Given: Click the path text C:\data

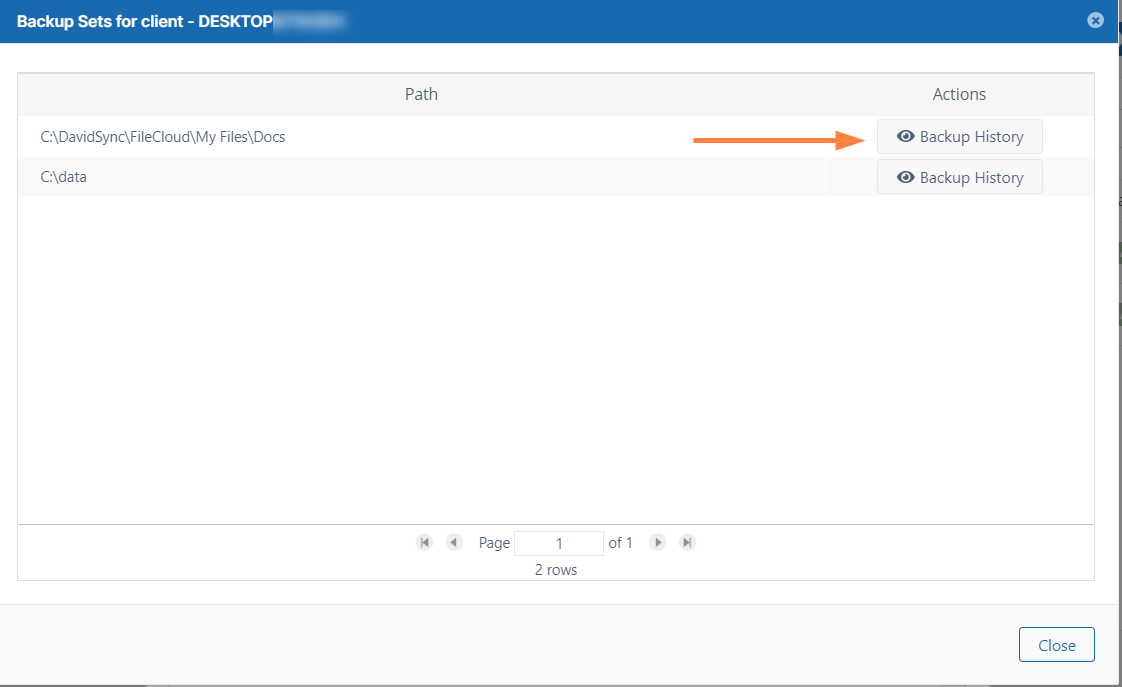Looking at the screenshot, I should click(63, 176).
